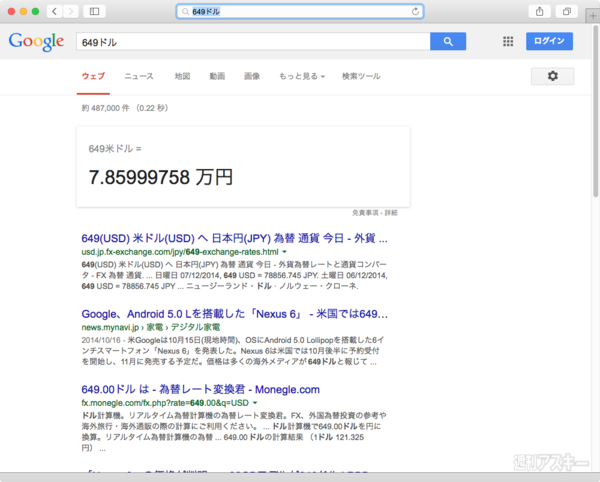Image resolution: width=600 pixels, height=482 pixels.
Task: Expand the fx.monegle.com URL dropdown arrow
Action: [255, 403]
